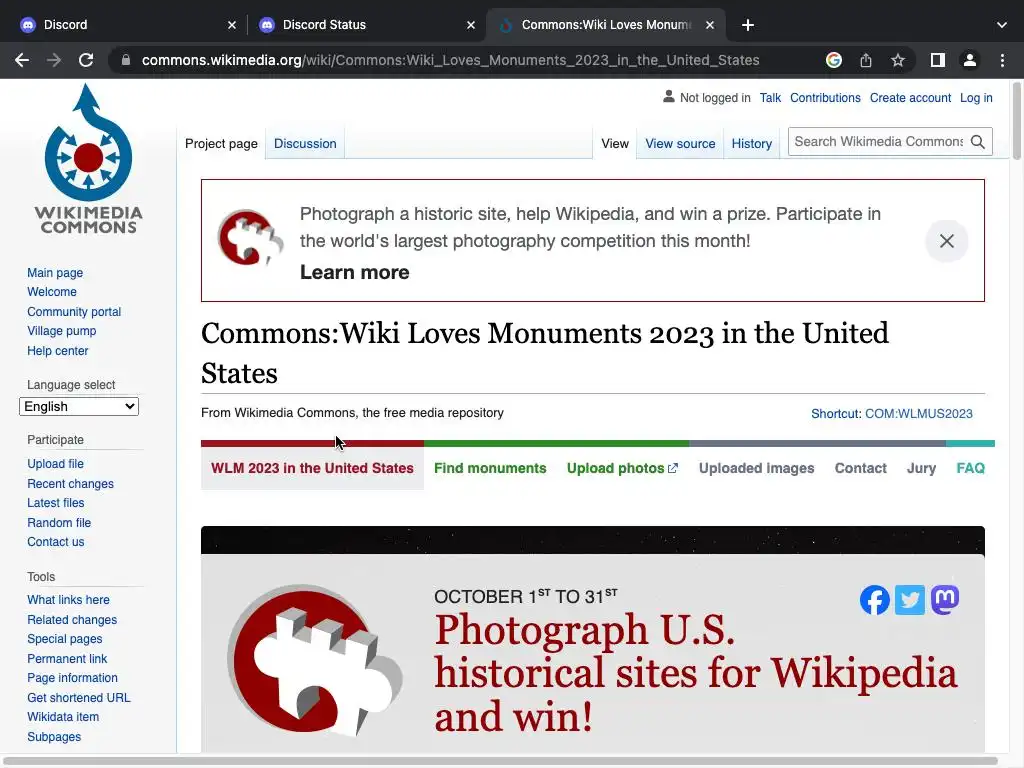Open the Uploaded images tab
The image size is (1024, 768).
coord(756,468)
